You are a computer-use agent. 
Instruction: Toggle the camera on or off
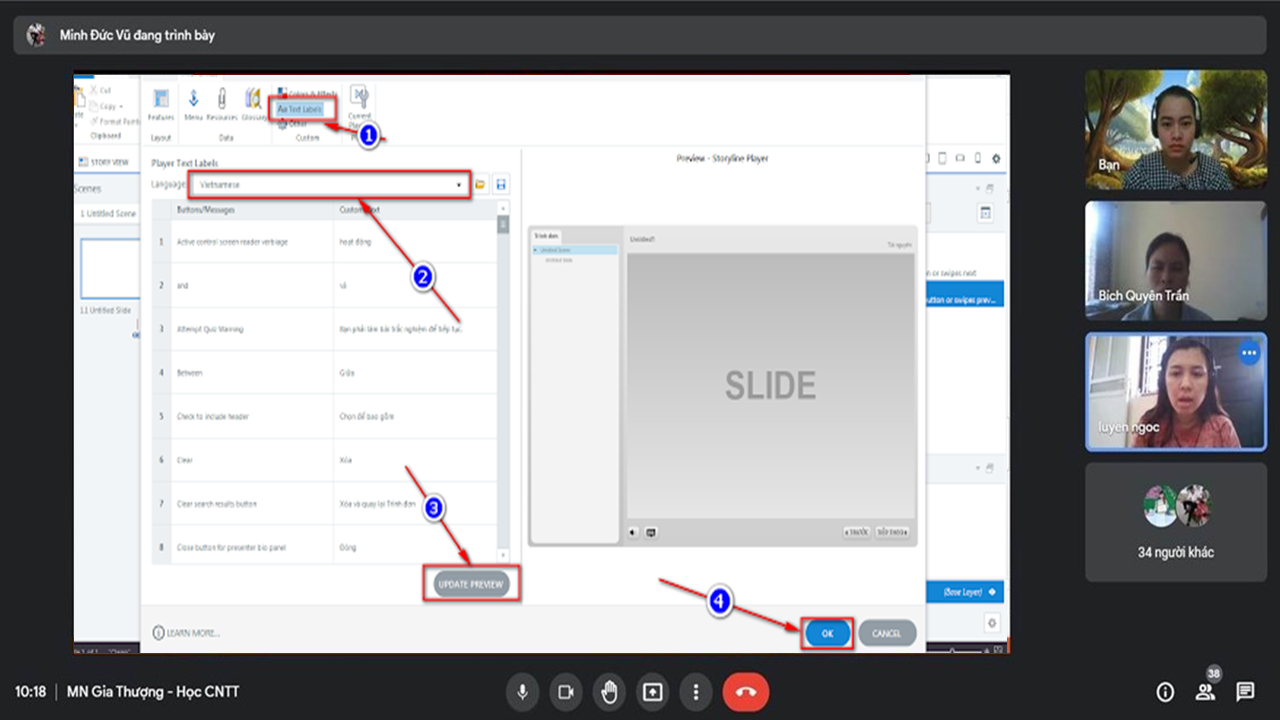coord(565,692)
